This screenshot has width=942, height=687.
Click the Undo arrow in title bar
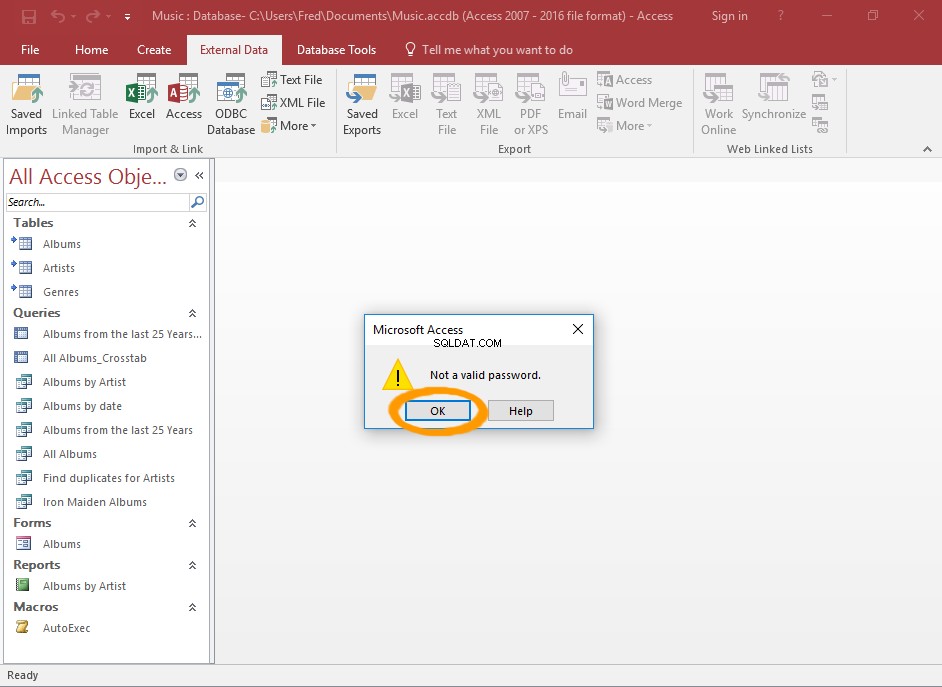(x=58, y=16)
